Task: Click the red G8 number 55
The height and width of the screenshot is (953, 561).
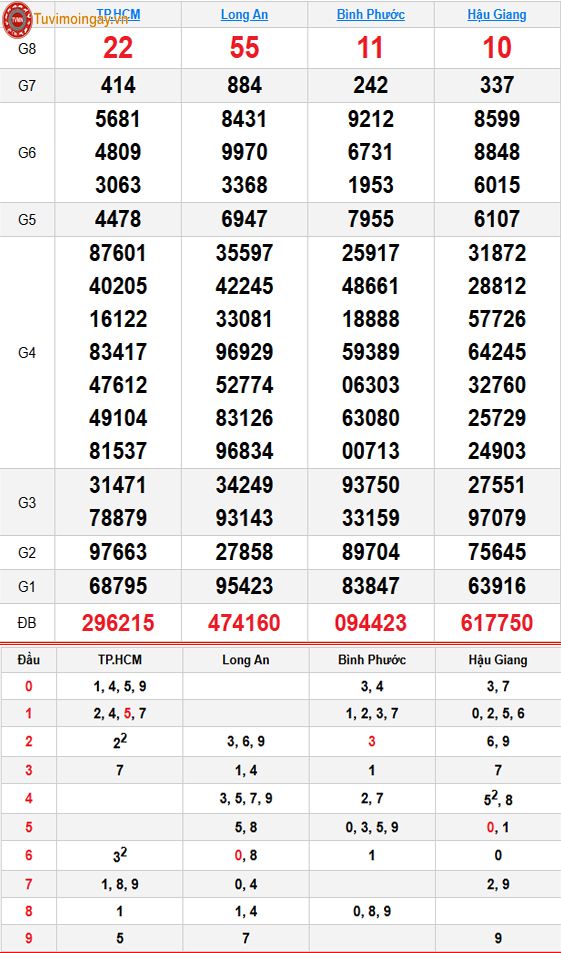Action: tap(244, 48)
